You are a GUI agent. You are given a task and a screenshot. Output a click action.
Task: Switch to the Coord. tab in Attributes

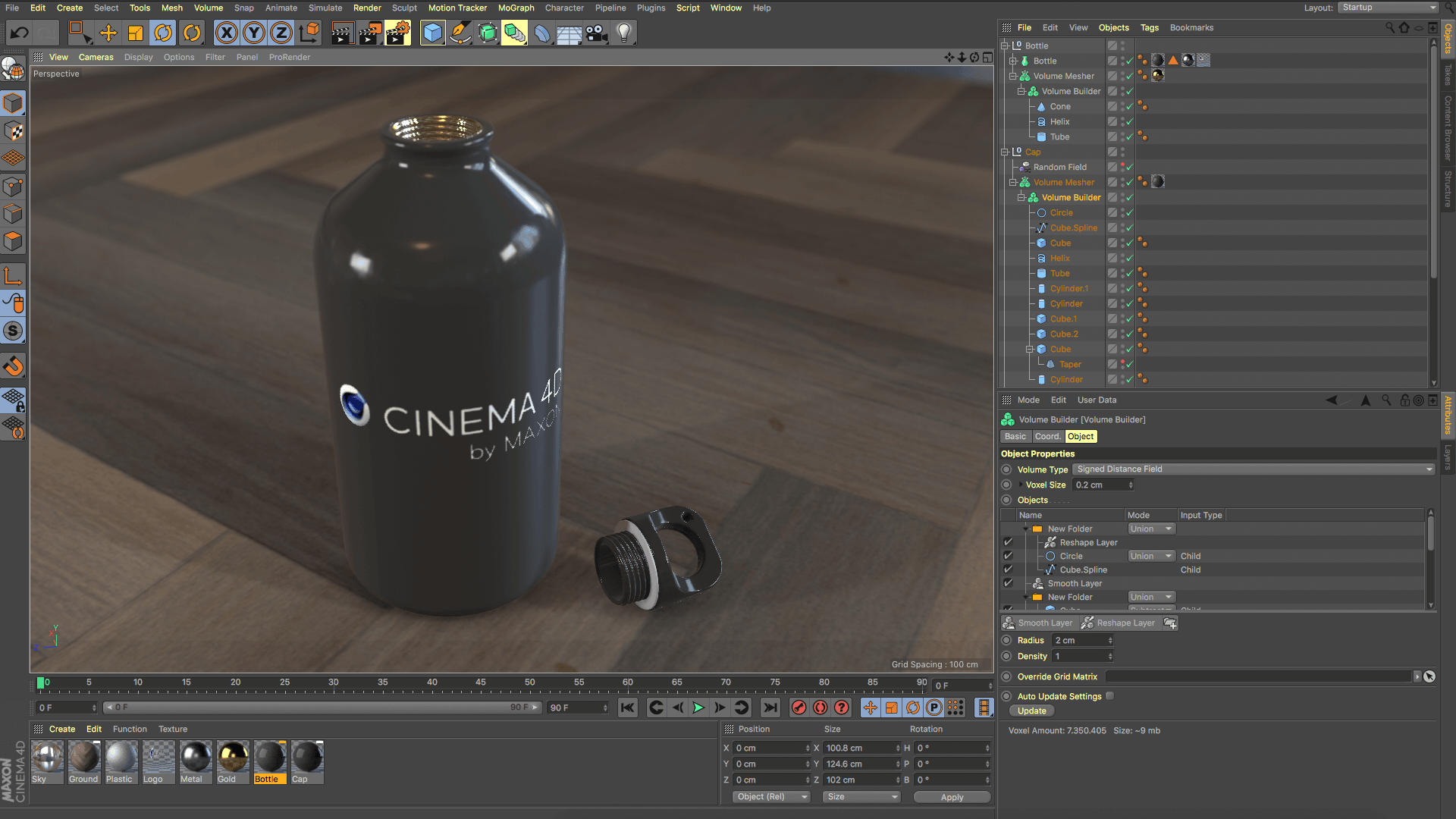1047,436
